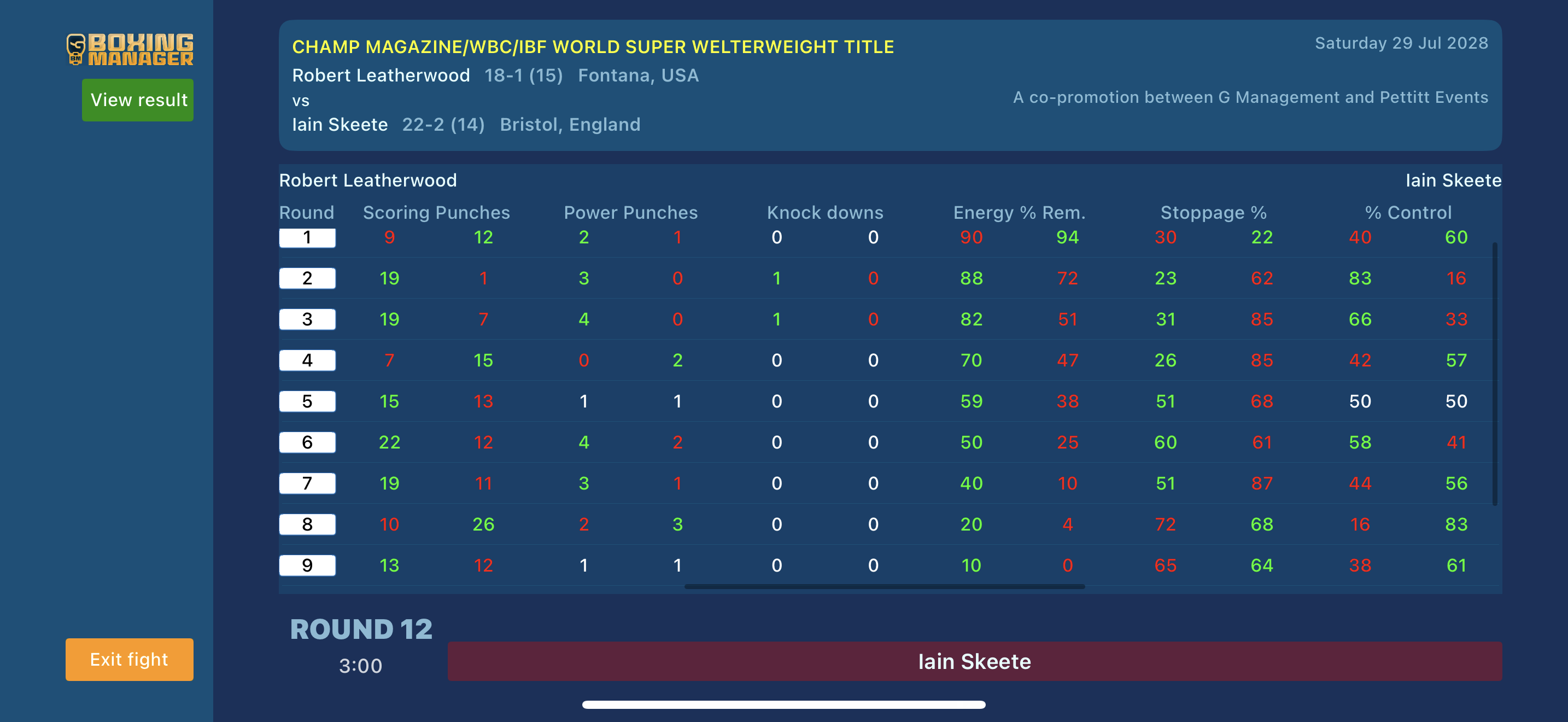This screenshot has width=1568, height=722.
Task: Click the horizontal scrollbar under rounds table
Action: click(884, 587)
